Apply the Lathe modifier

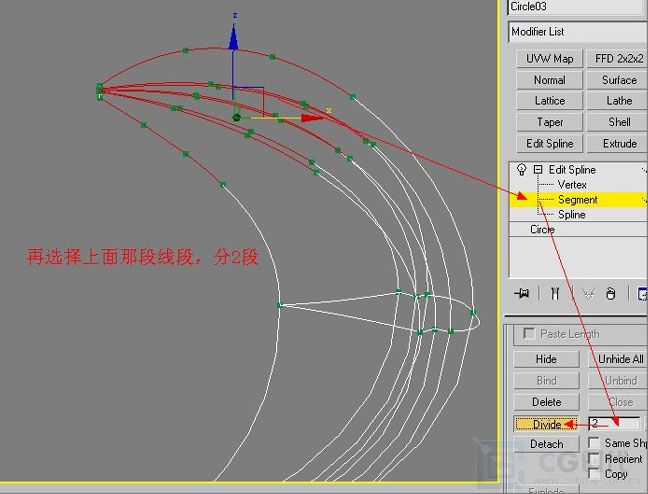tap(618, 101)
